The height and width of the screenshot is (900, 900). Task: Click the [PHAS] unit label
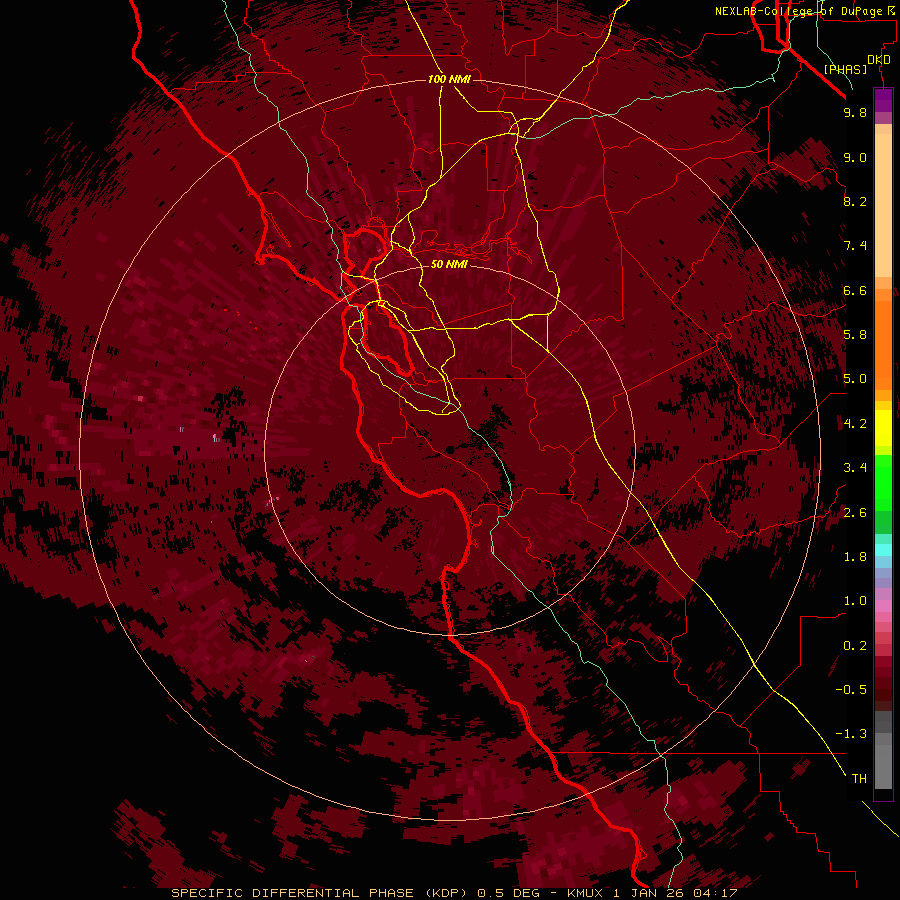tap(845, 69)
